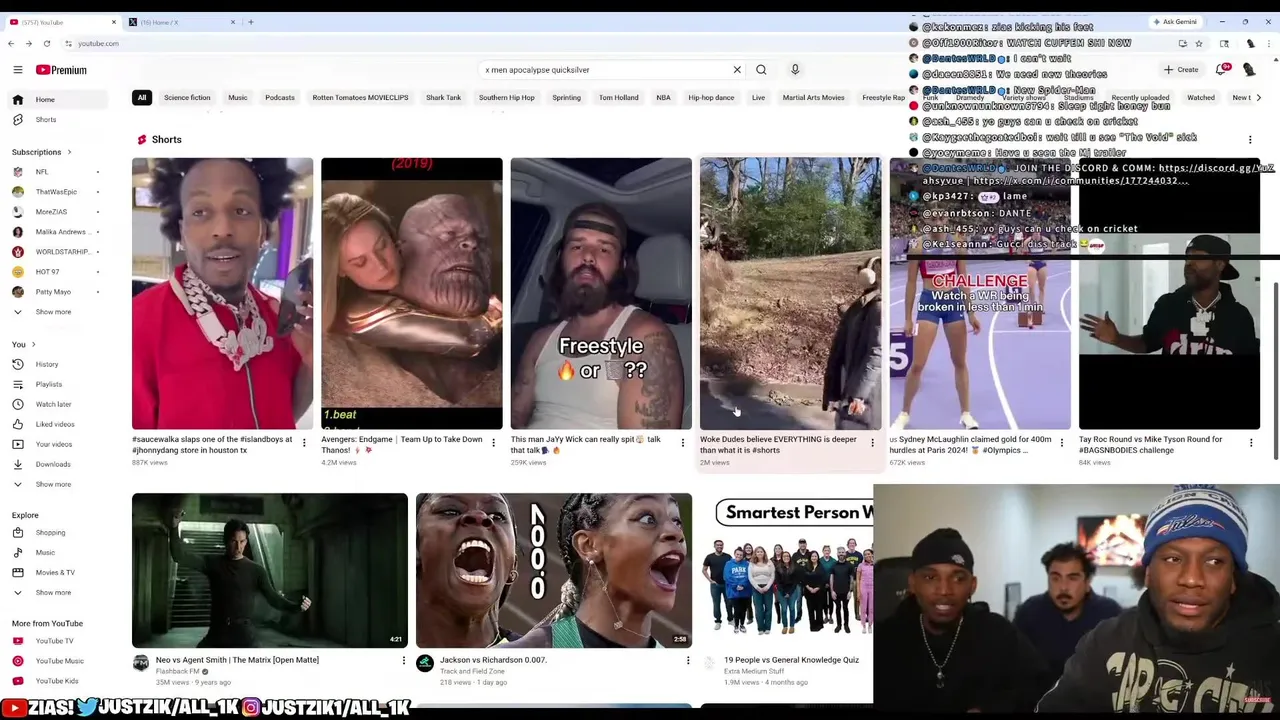
Task: Play the Freestyle short thumbnail
Action: pyautogui.click(x=601, y=293)
